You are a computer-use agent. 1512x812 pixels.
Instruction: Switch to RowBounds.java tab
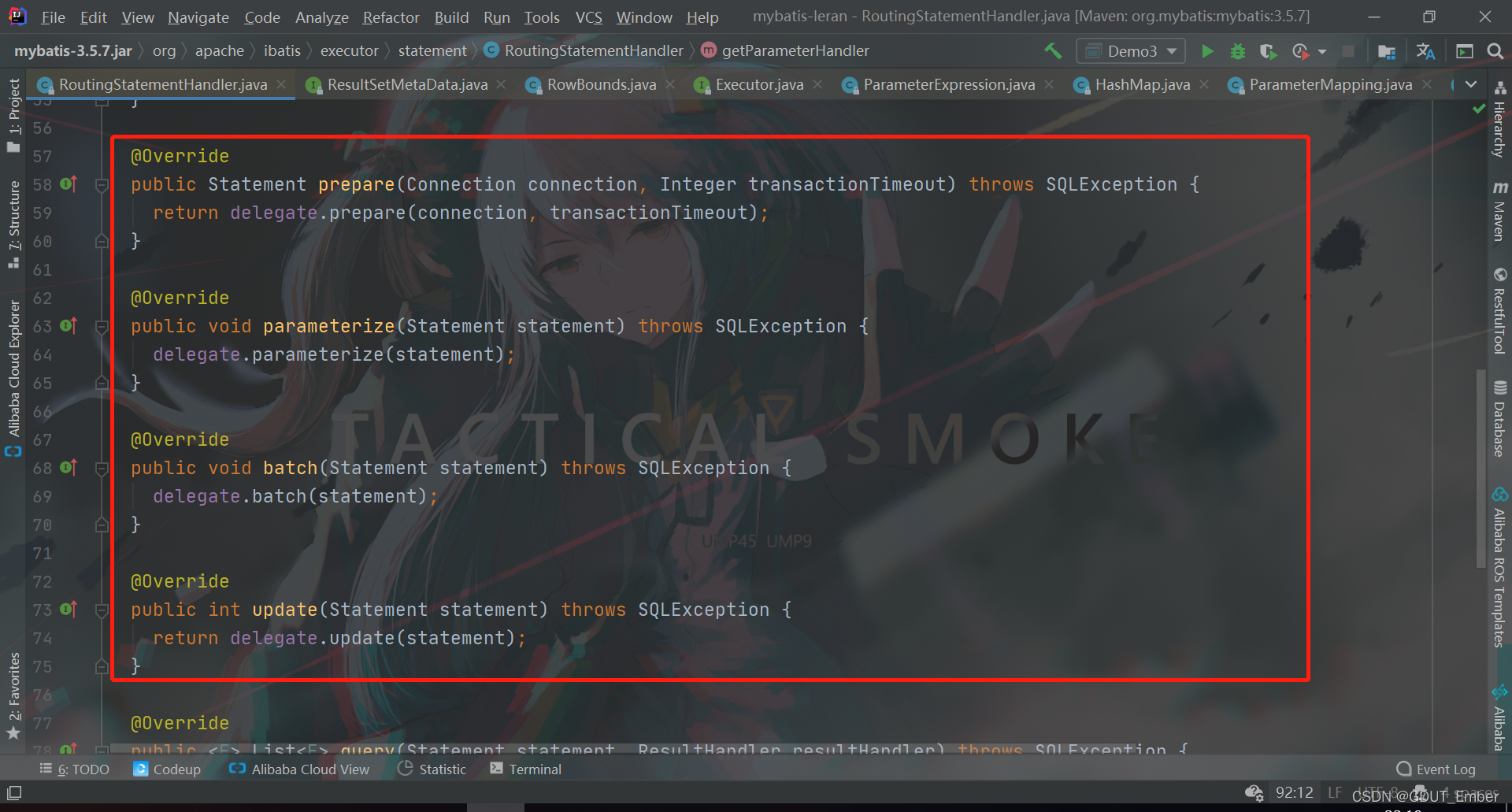point(601,84)
